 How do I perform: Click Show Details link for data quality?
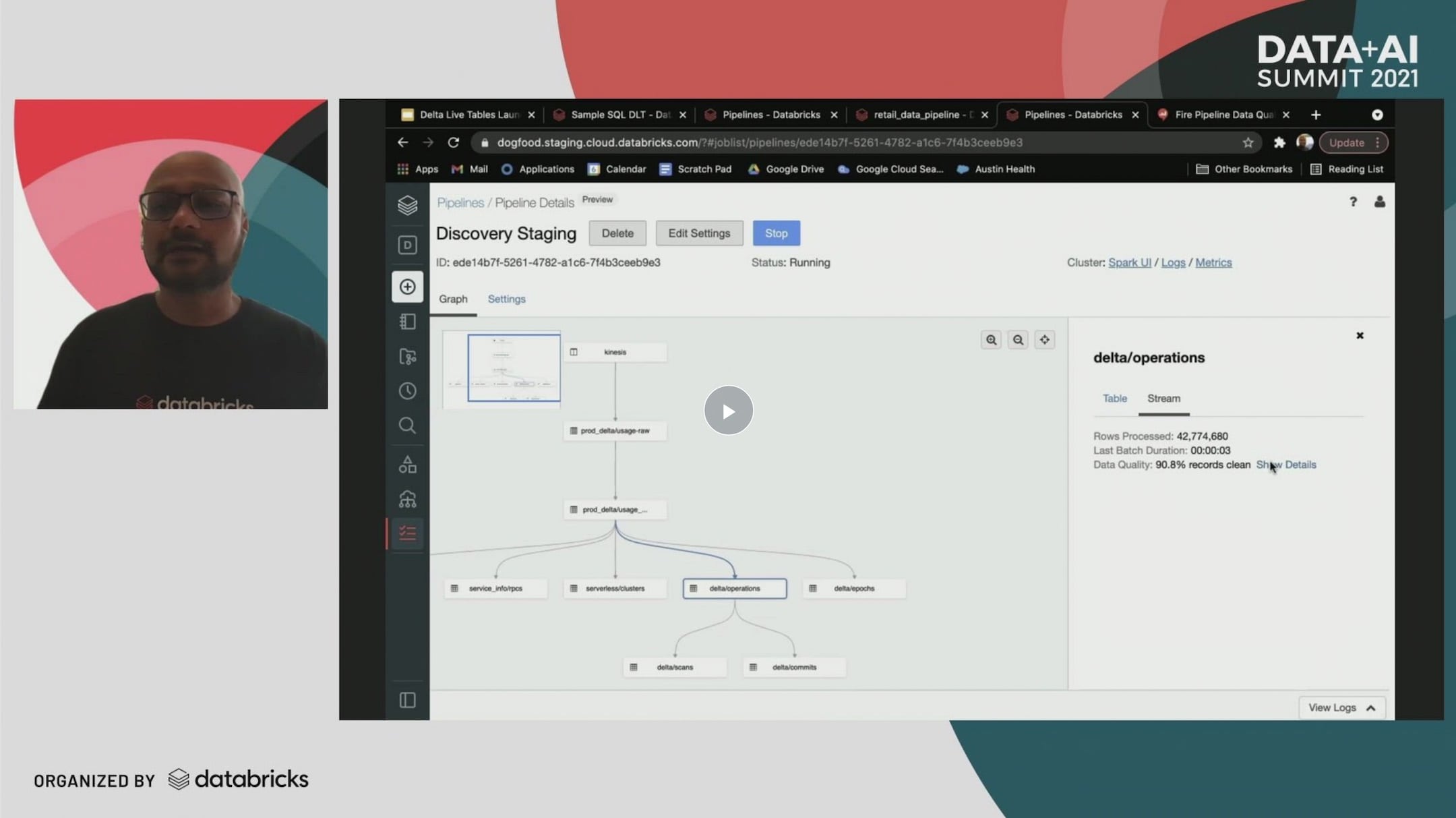[1287, 465]
